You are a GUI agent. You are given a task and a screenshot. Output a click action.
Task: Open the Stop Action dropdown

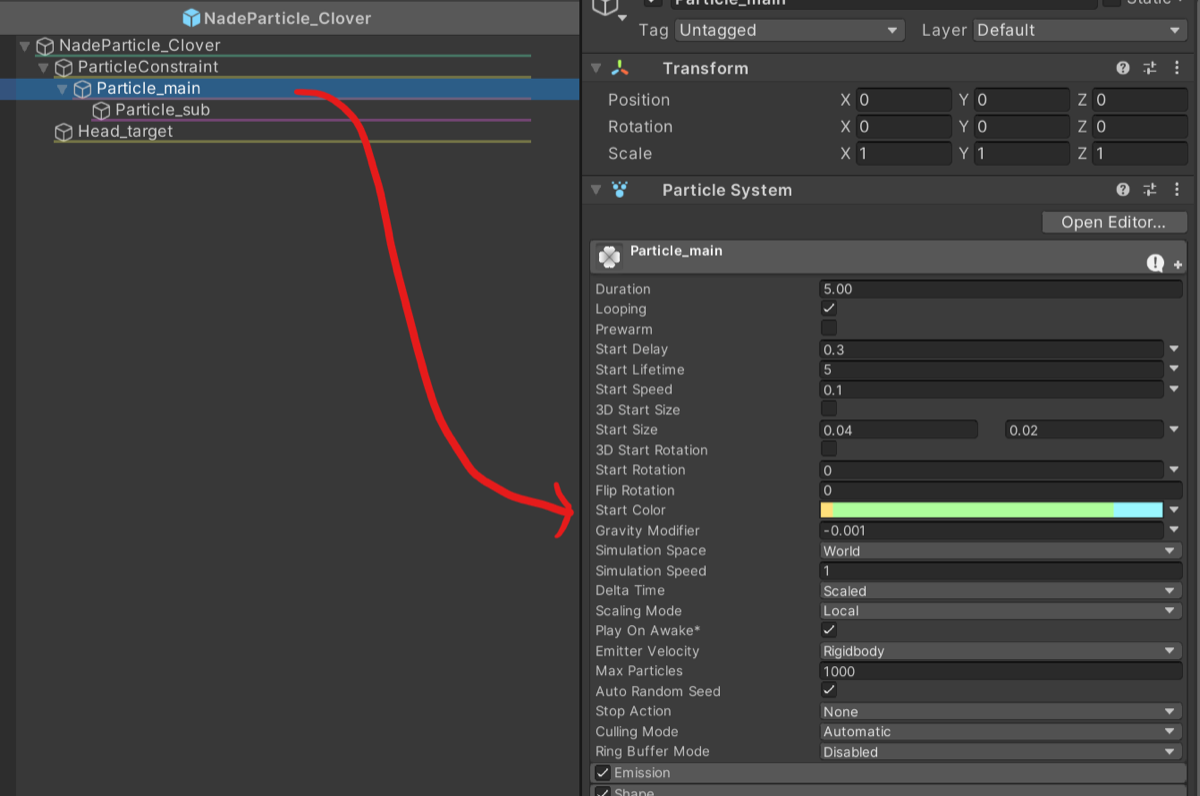point(1000,711)
